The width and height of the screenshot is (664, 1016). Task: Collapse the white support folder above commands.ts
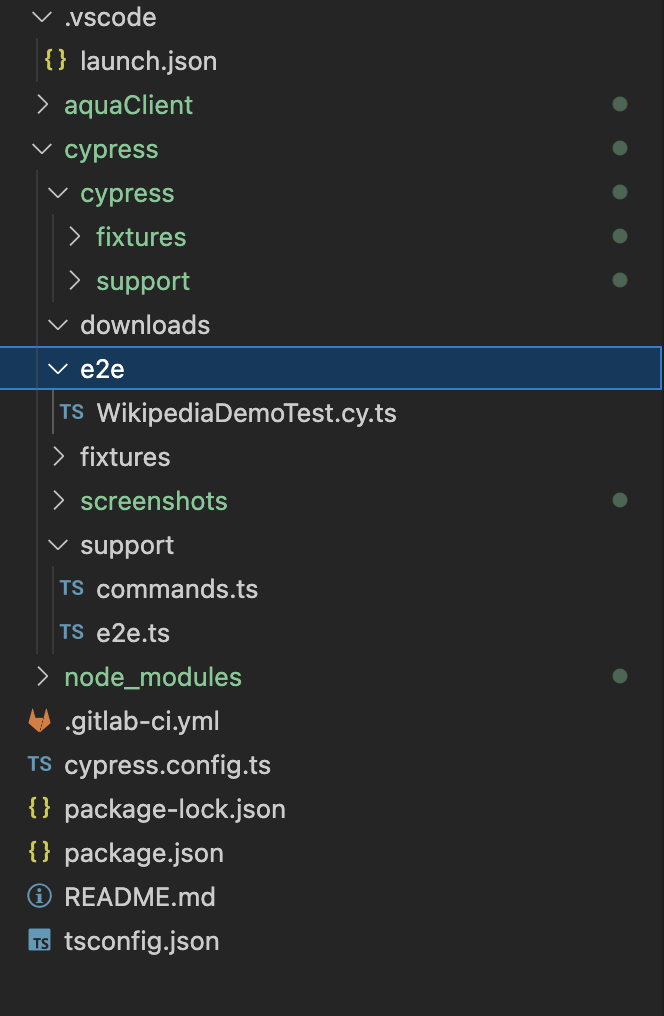pyautogui.click(x=58, y=545)
